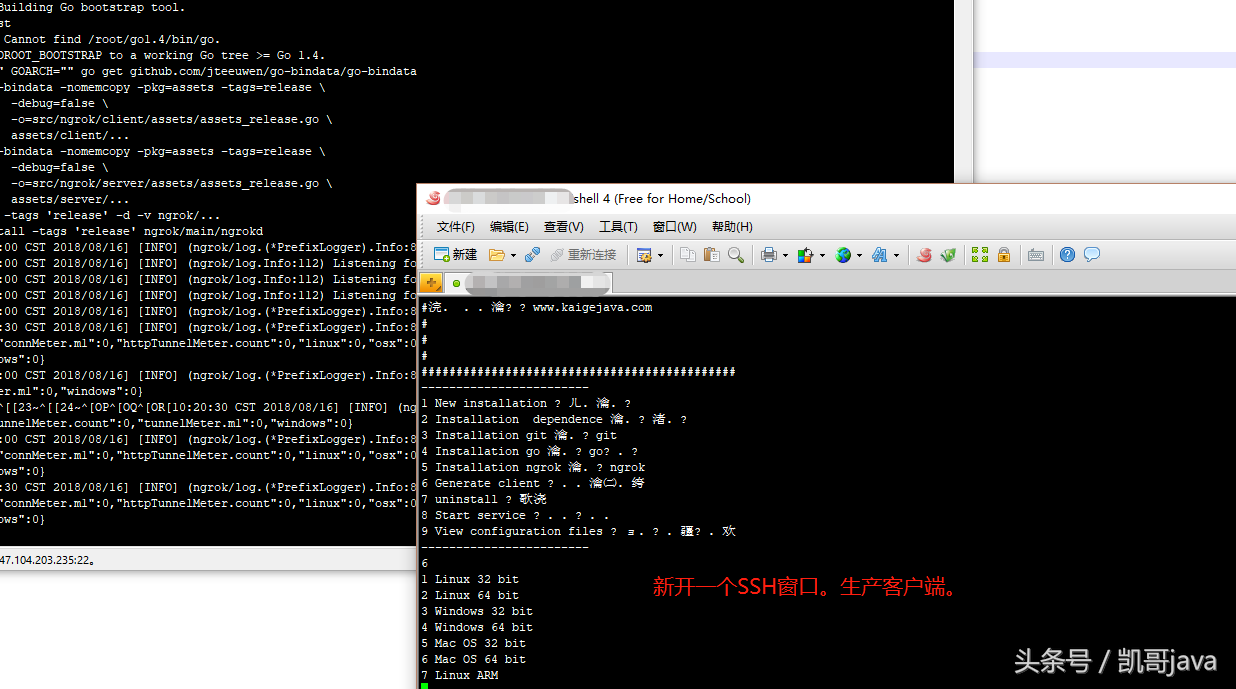Click the '1 New installation' menu line
The width and height of the screenshot is (1236, 689).
[x=526, y=404]
